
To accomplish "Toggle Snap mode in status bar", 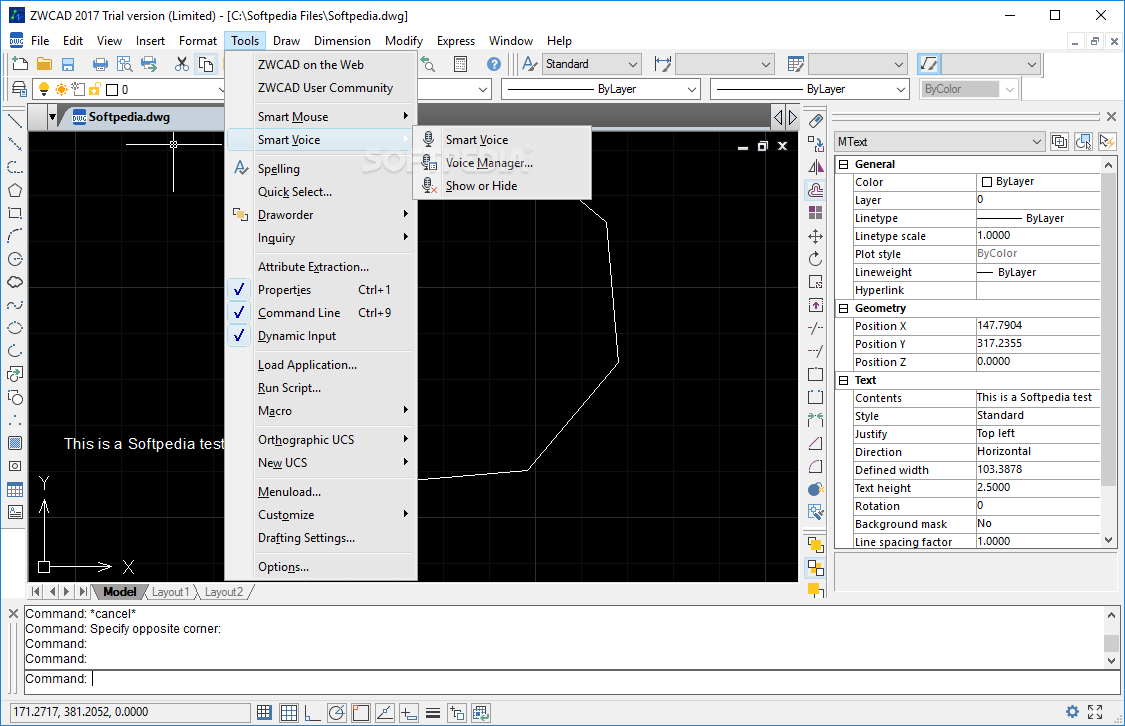I will (264, 712).
